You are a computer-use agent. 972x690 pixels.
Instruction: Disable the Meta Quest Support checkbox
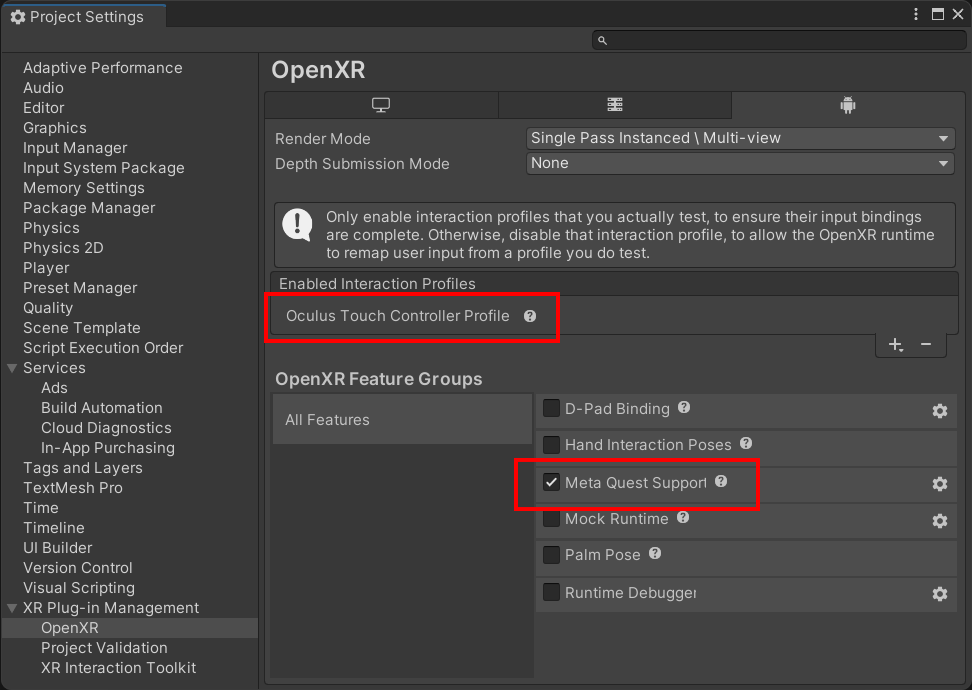551,482
